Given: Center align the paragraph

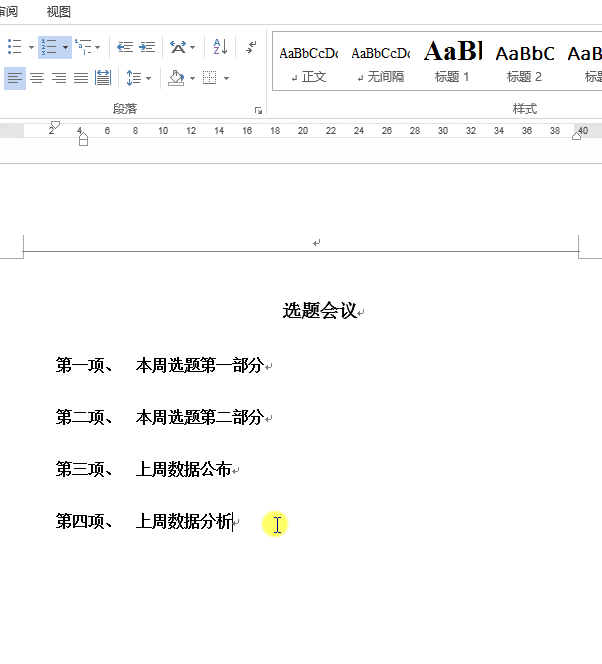Looking at the screenshot, I should (x=37, y=78).
